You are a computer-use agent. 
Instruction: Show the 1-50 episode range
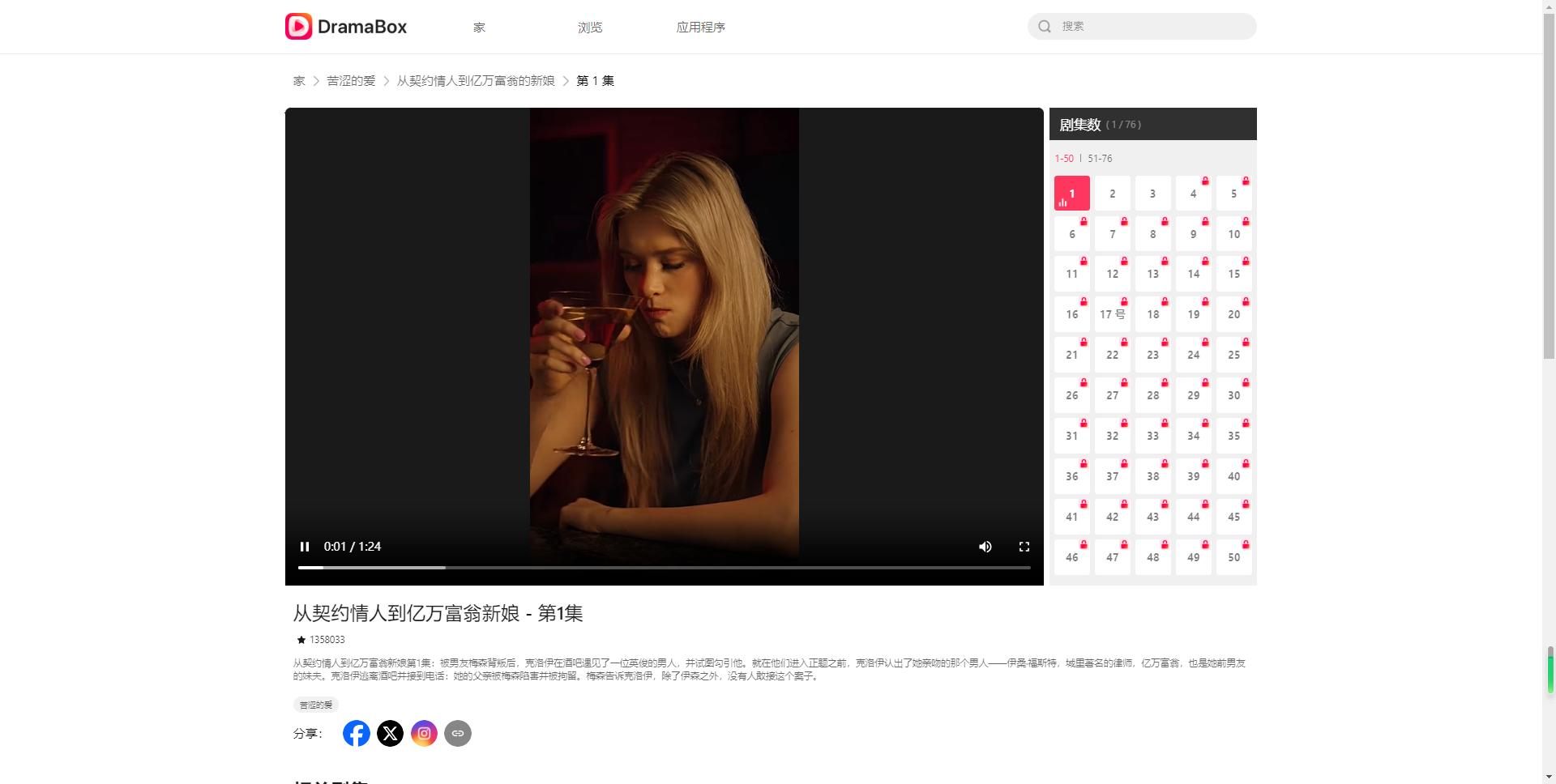pos(1064,159)
